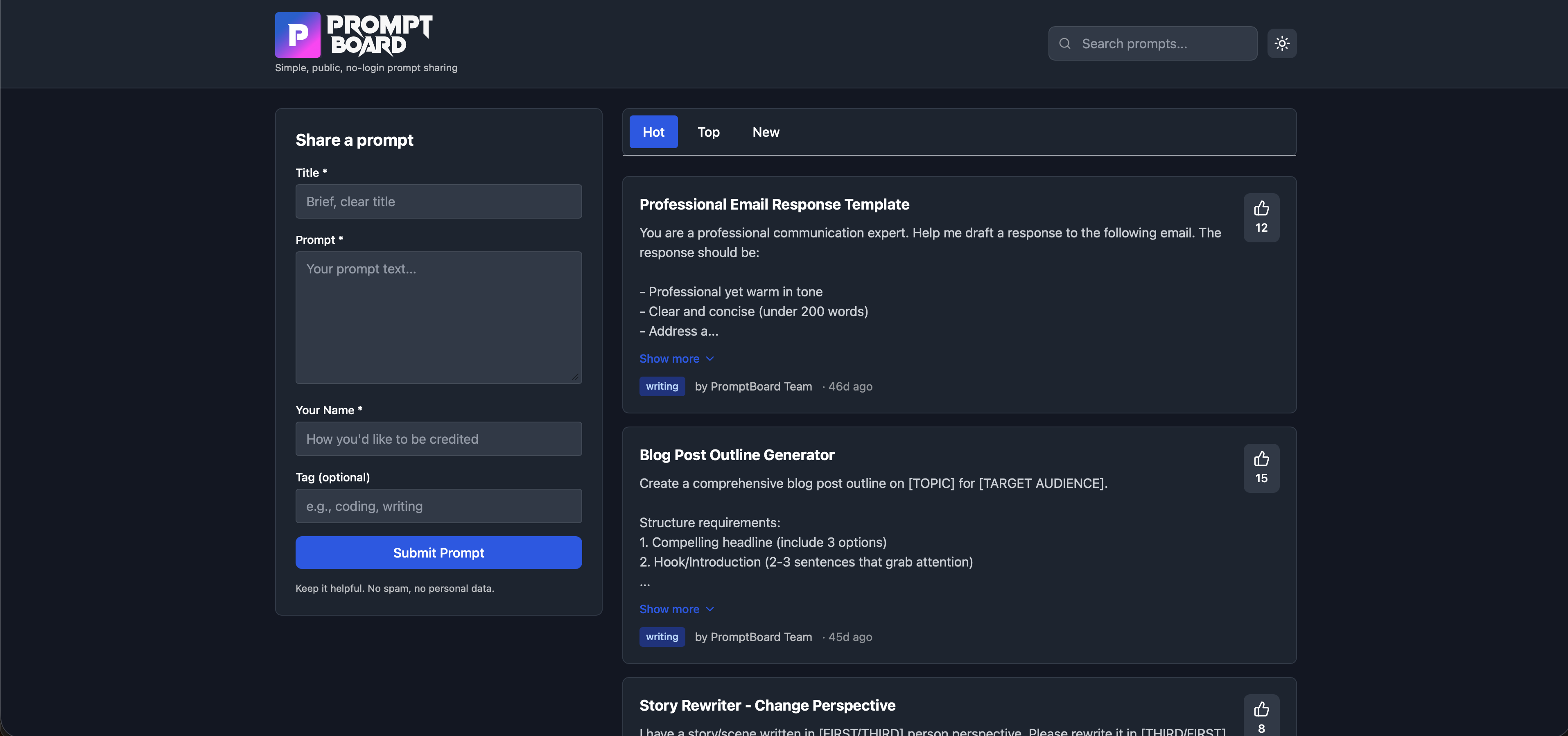1568x736 pixels.
Task: Click the Submit Prompt button
Action: click(x=438, y=553)
